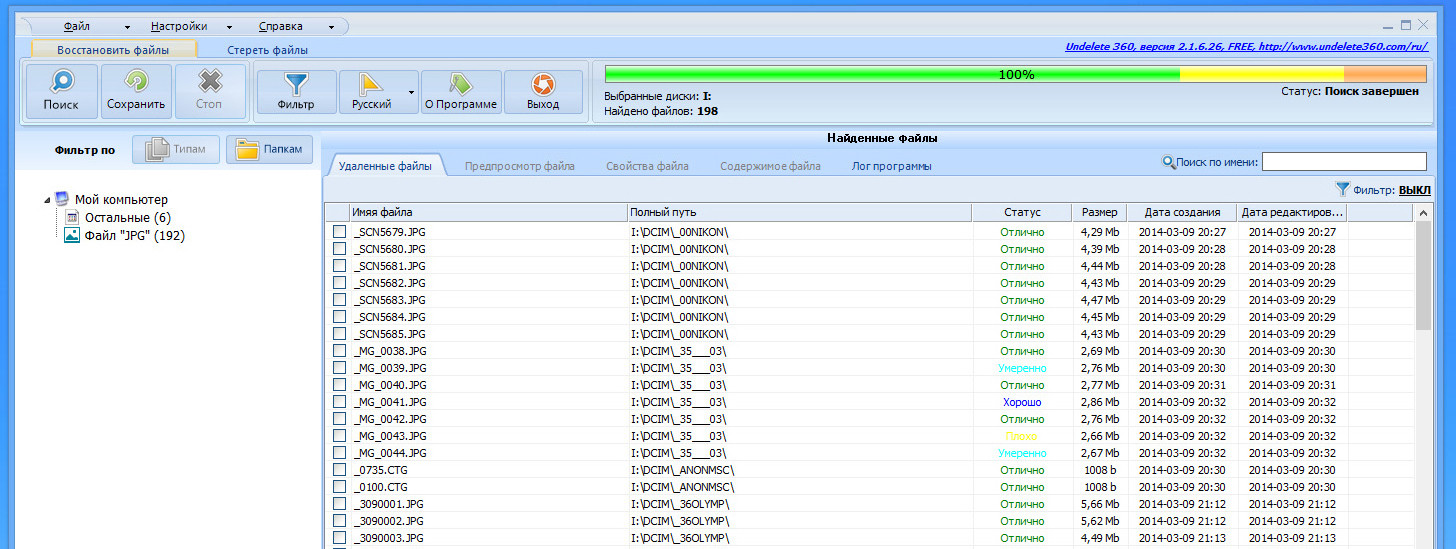Click the Поиск по имени input field

[x=1344, y=162]
